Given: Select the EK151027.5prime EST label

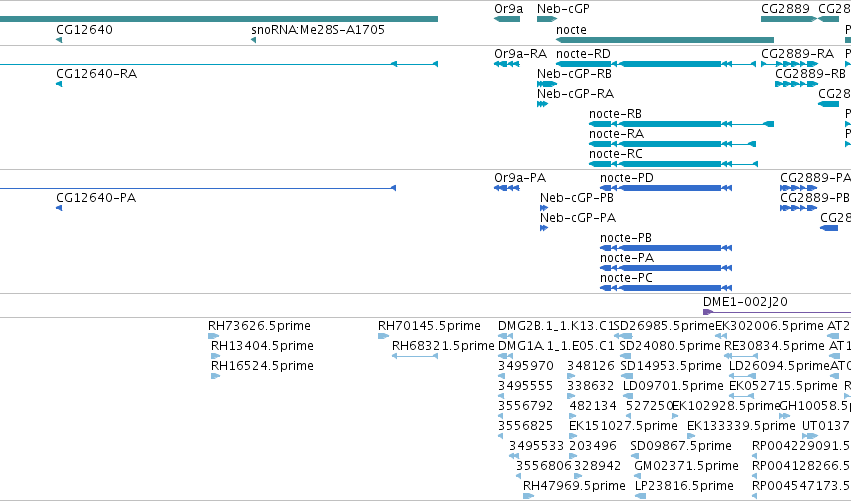Looking at the screenshot, I should tap(623, 427).
